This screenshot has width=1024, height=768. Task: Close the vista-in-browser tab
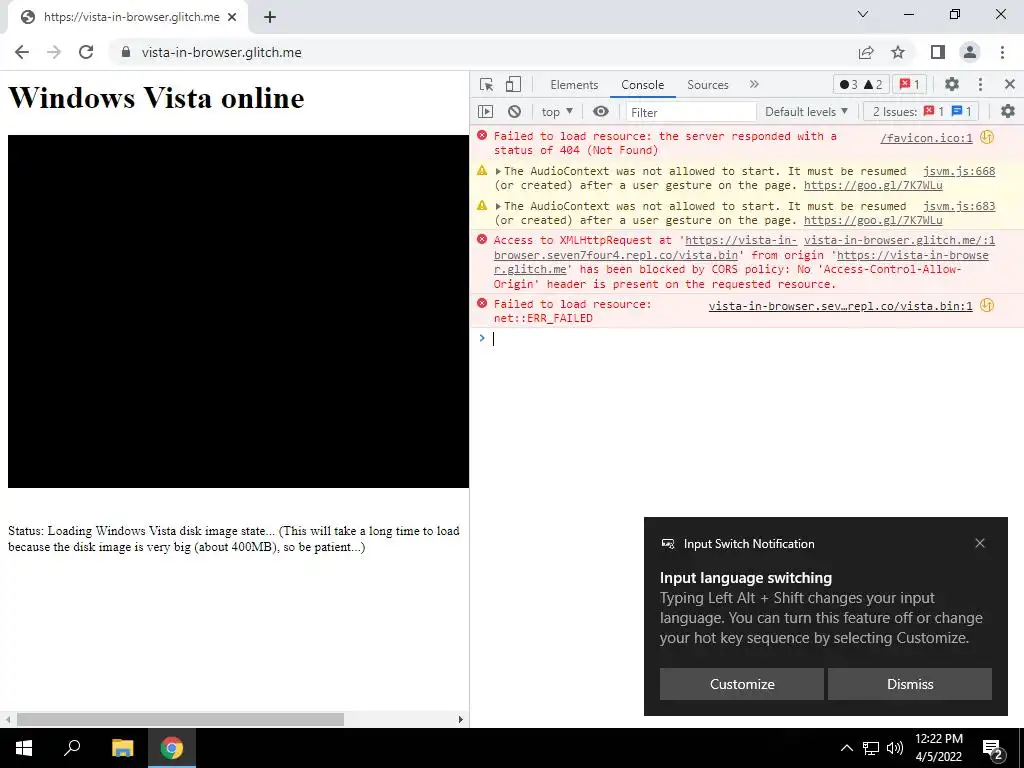[232, 17]
